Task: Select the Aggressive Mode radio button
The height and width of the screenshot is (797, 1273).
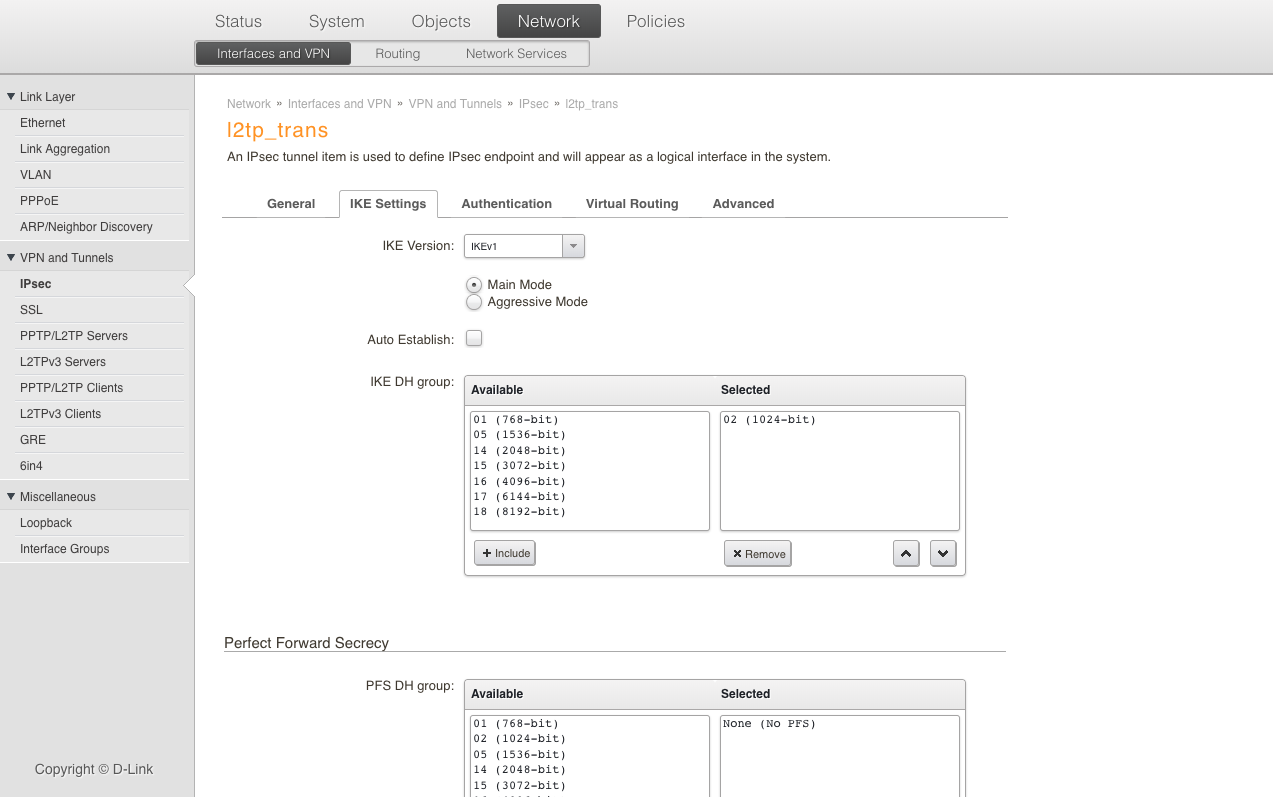Action: tap(474, 302)
